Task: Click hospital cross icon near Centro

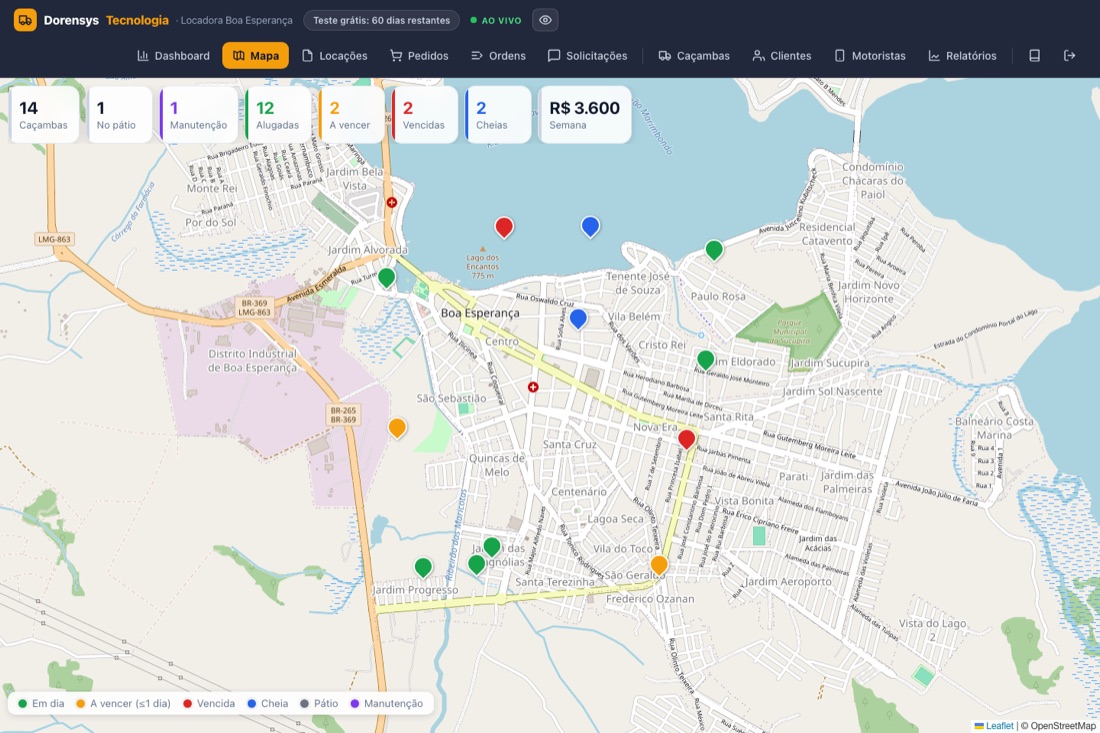Action: point(533,386)
